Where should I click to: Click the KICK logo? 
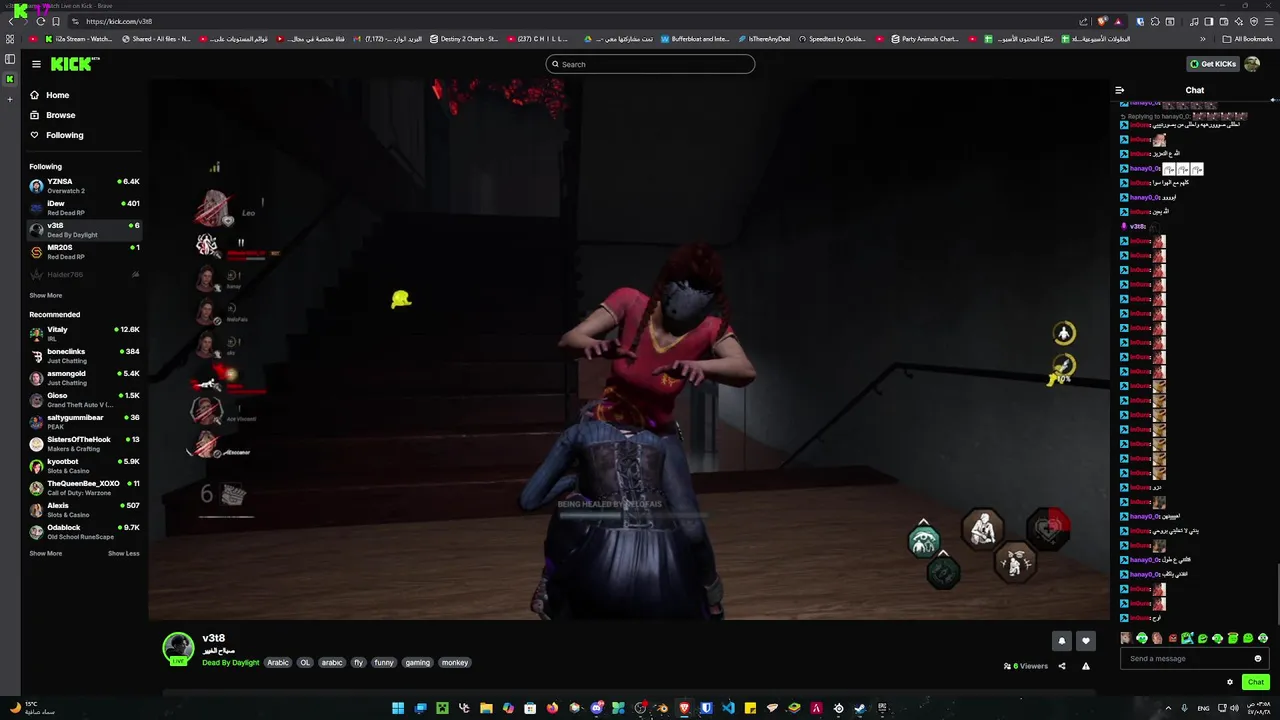75,64
